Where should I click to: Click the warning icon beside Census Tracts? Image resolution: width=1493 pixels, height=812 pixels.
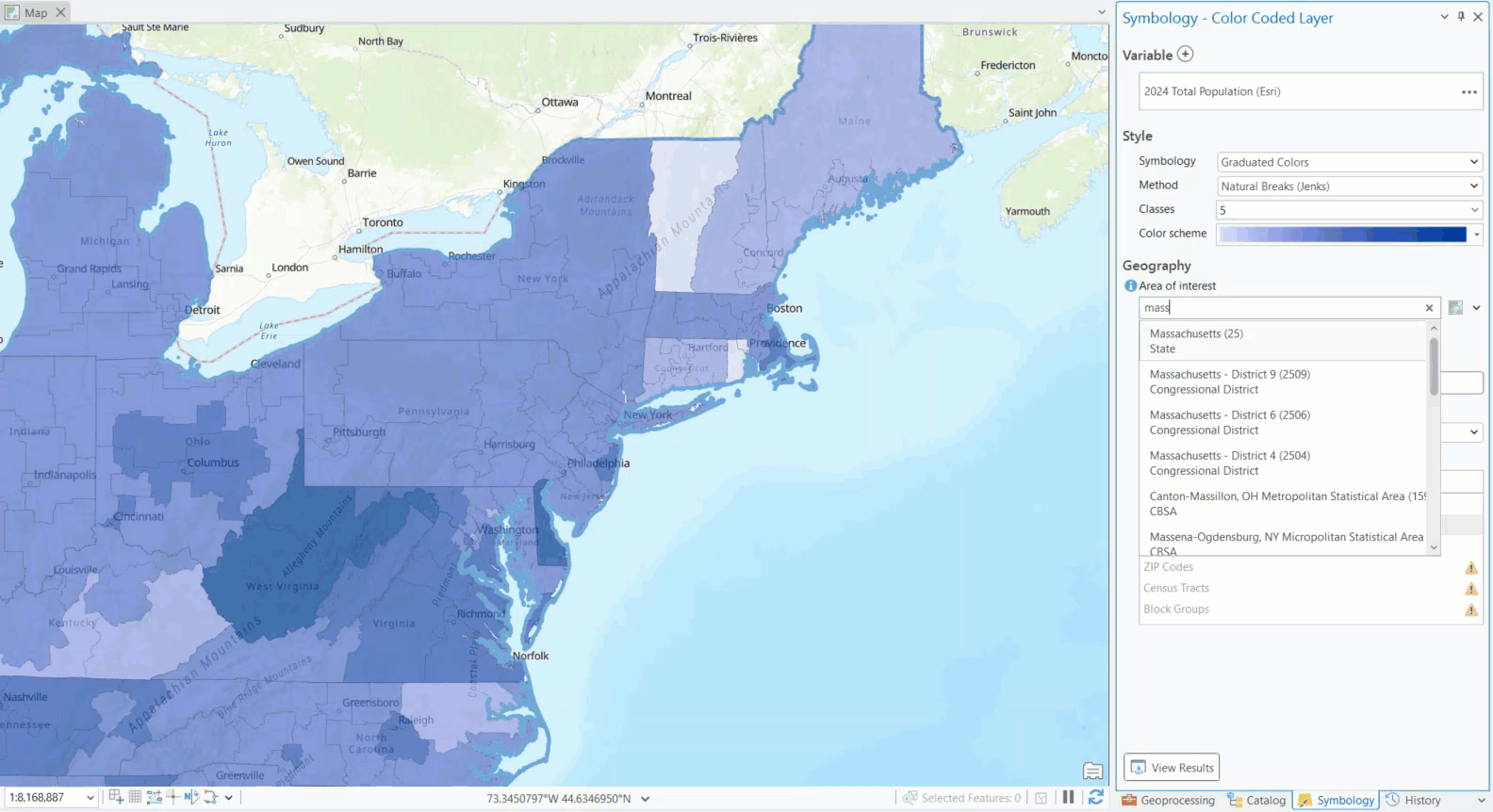click(x=1470, y=589)
